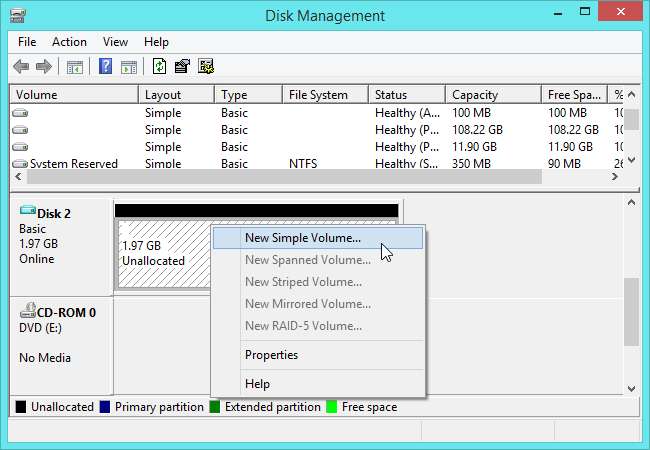Open the blue question mark Help icon

(105, 66)
